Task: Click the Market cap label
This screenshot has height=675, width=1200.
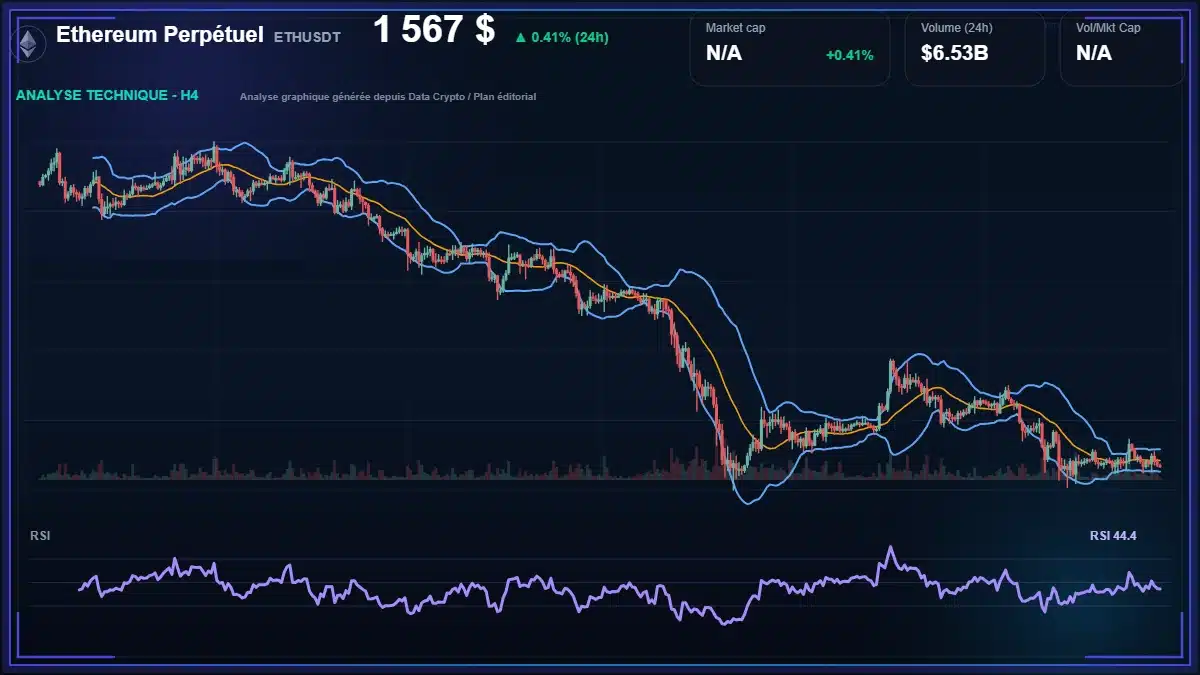Action: coord(737,28)
